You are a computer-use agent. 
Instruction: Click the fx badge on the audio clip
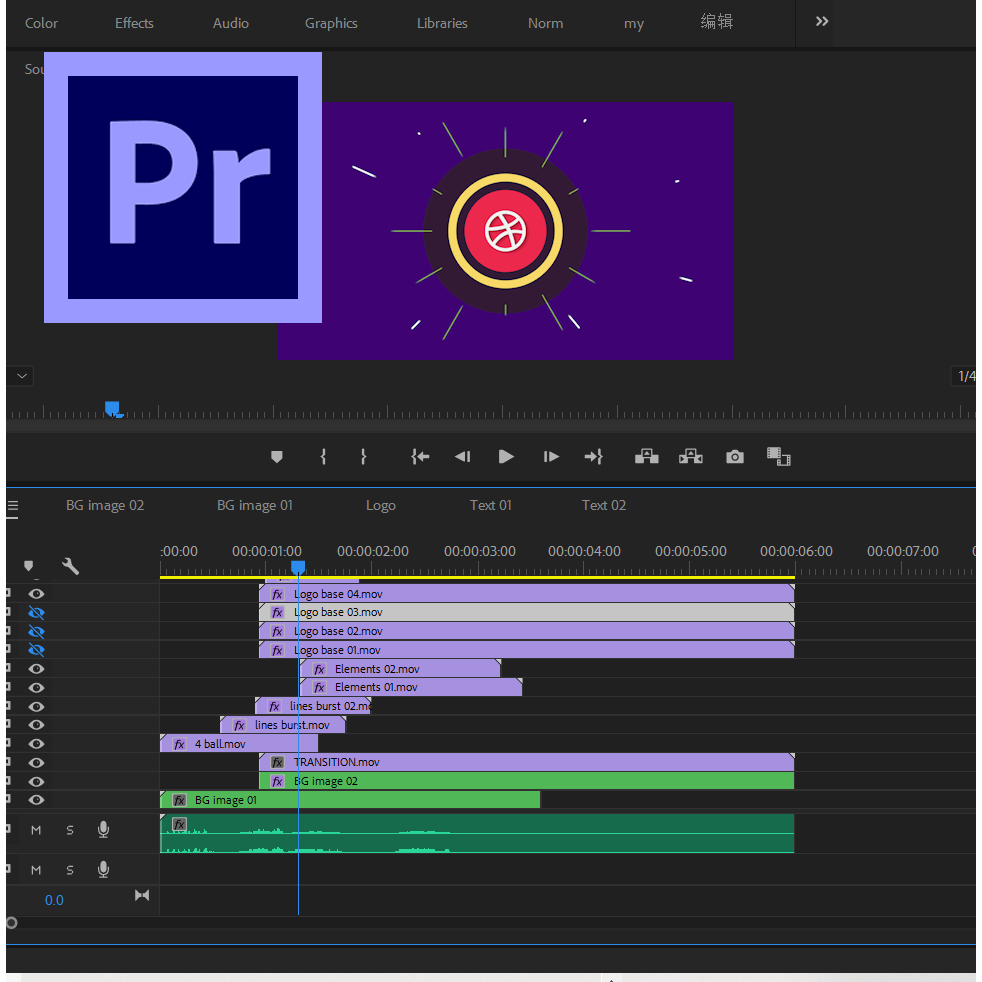(x=179, y=824)
